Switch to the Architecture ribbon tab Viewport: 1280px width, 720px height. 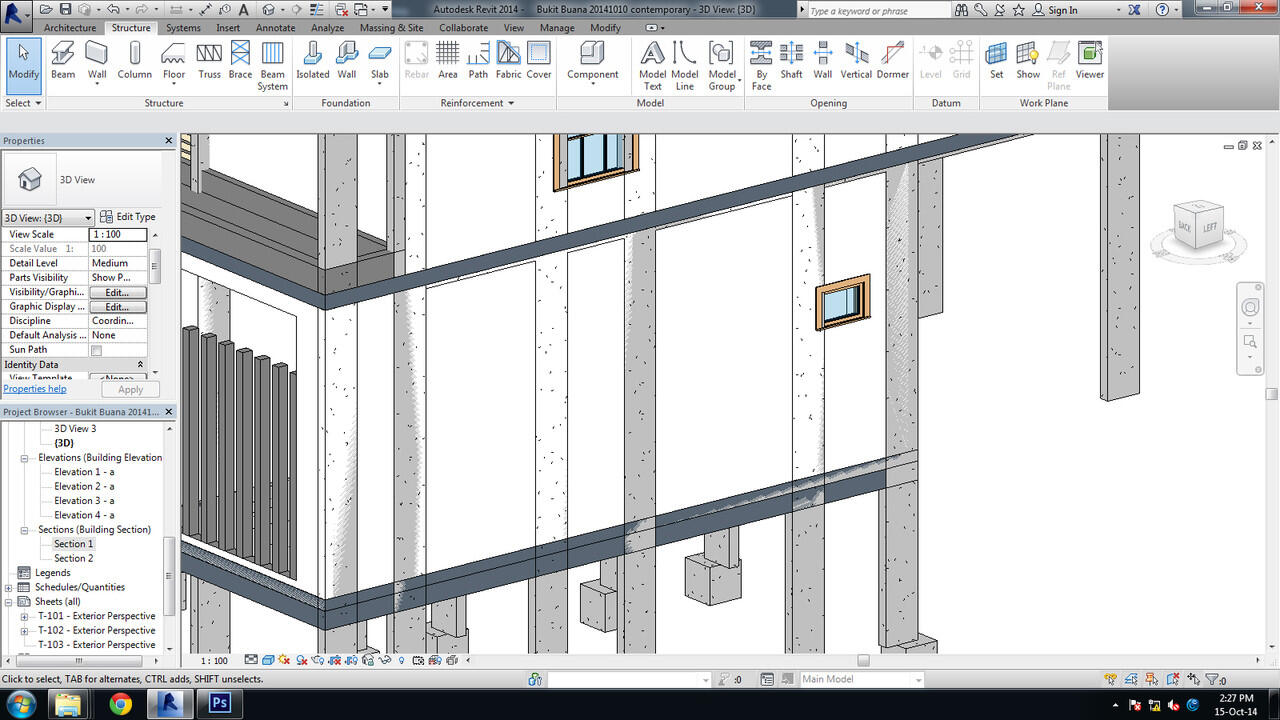pyautogui.click(x=70, y=28)
